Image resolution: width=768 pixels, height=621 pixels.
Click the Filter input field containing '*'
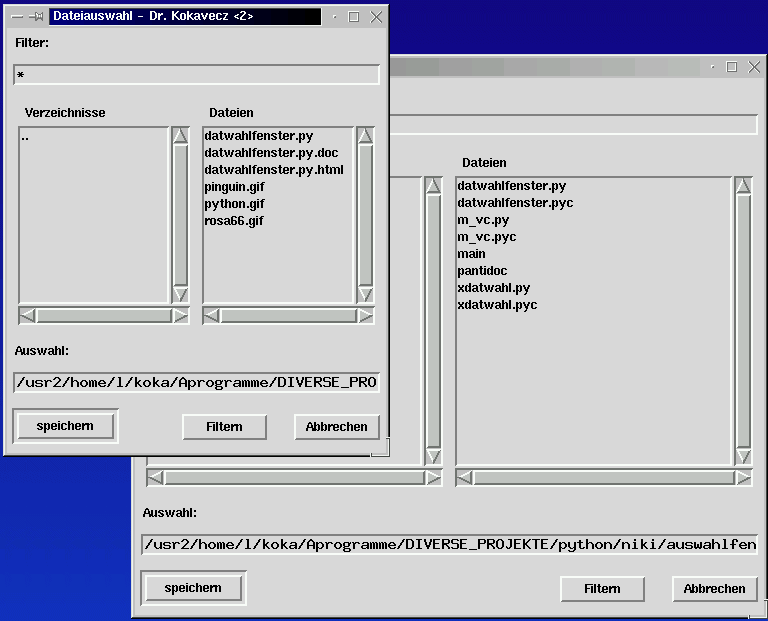click(x=196, y=76)
